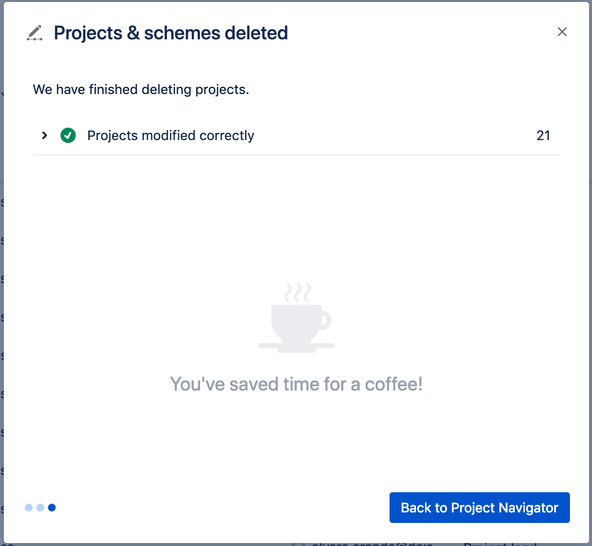Viewport: 592px width, 546px height.
Task: Click the count 21 of modified projects
Action: coord(543,136)
